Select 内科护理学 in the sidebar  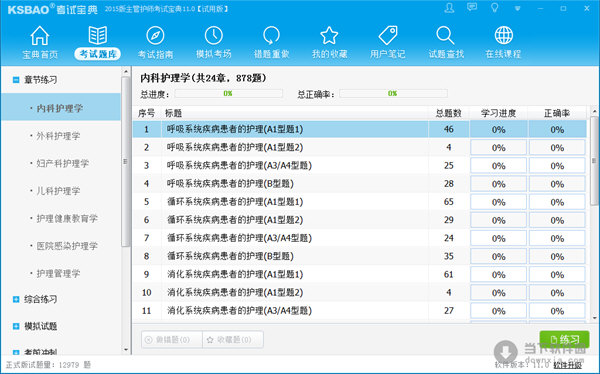pos(61,108)
